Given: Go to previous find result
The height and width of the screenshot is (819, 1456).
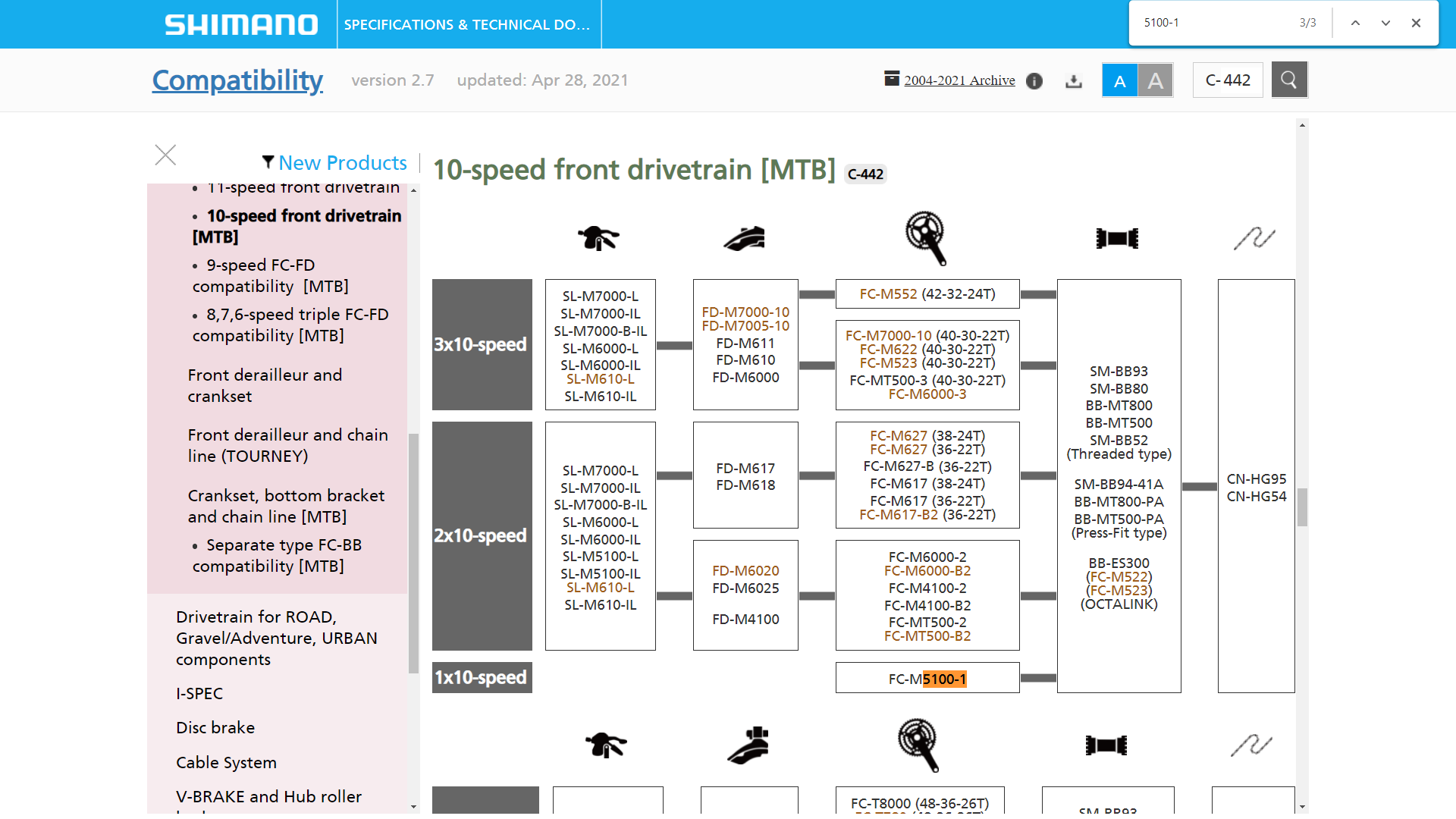Looking at the screenshot, I should (x=1355, y=23).
